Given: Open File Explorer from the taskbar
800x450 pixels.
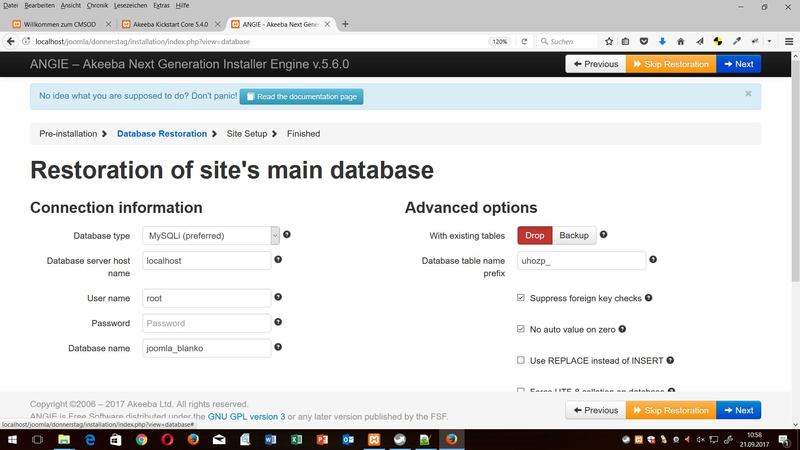Looking at the screenshot, I should [64, 439].
